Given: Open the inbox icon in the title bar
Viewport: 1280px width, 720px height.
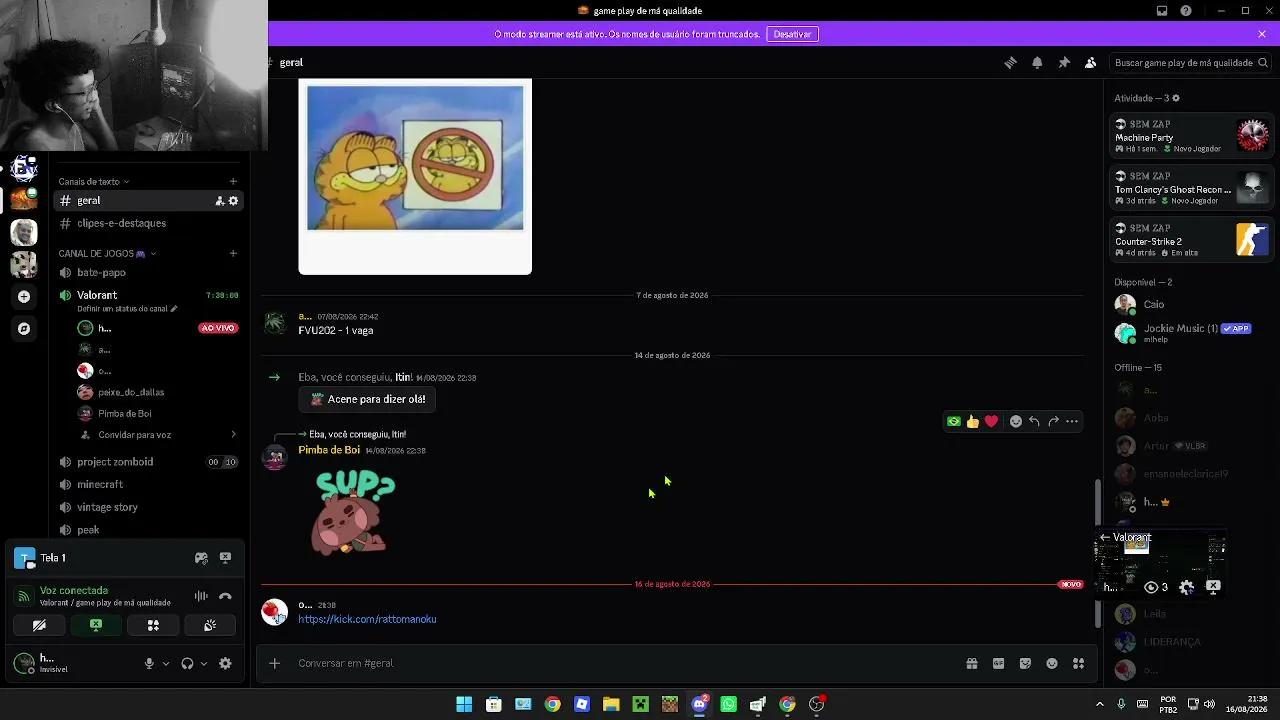Looking at the screenshot, I should 1162,11.
